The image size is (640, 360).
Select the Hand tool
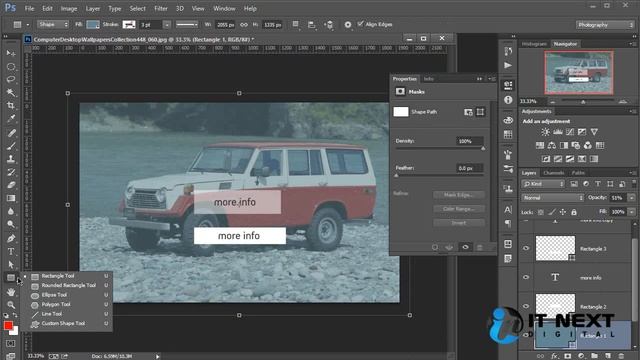[11, 292]
